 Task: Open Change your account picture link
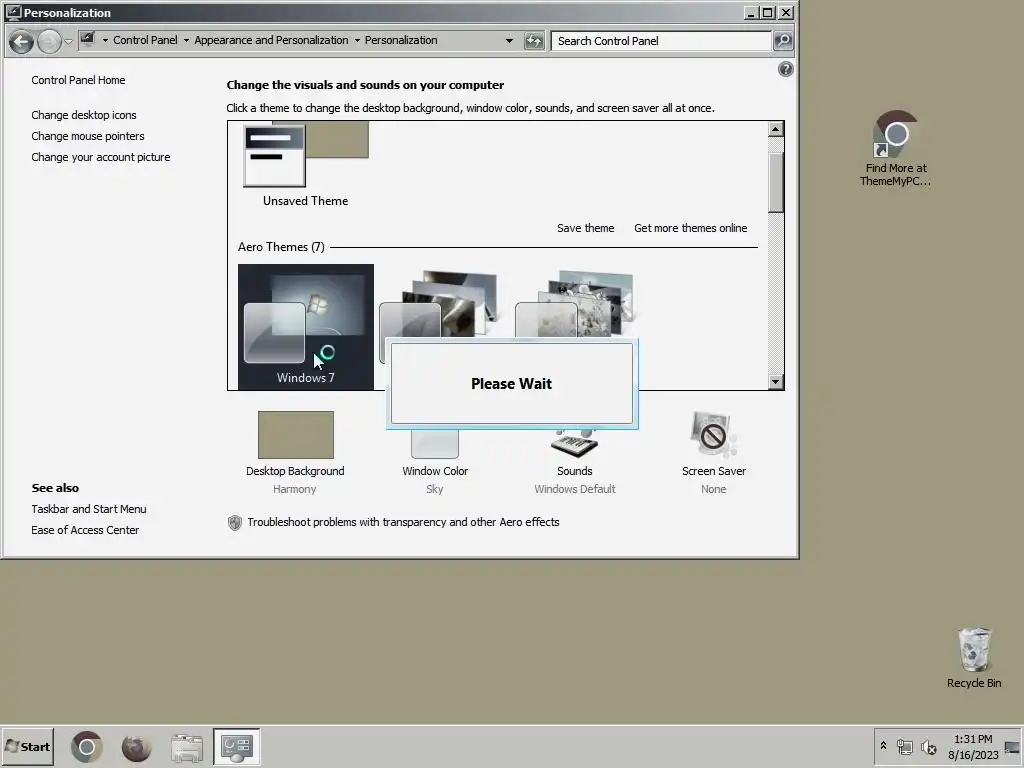pos(101,157)
